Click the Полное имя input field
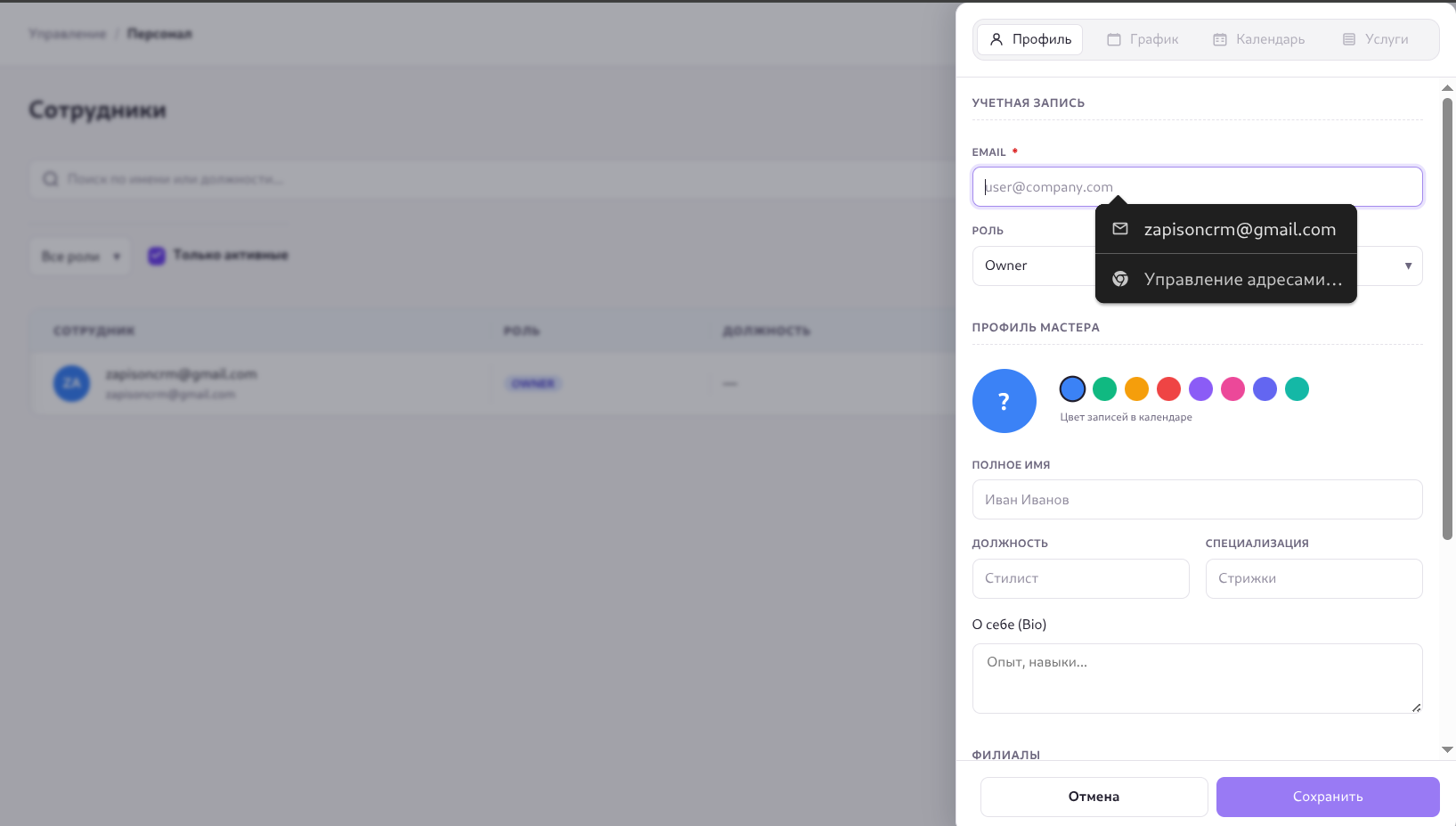This screenshot has width=1456, height=826. pos(1197,500)
